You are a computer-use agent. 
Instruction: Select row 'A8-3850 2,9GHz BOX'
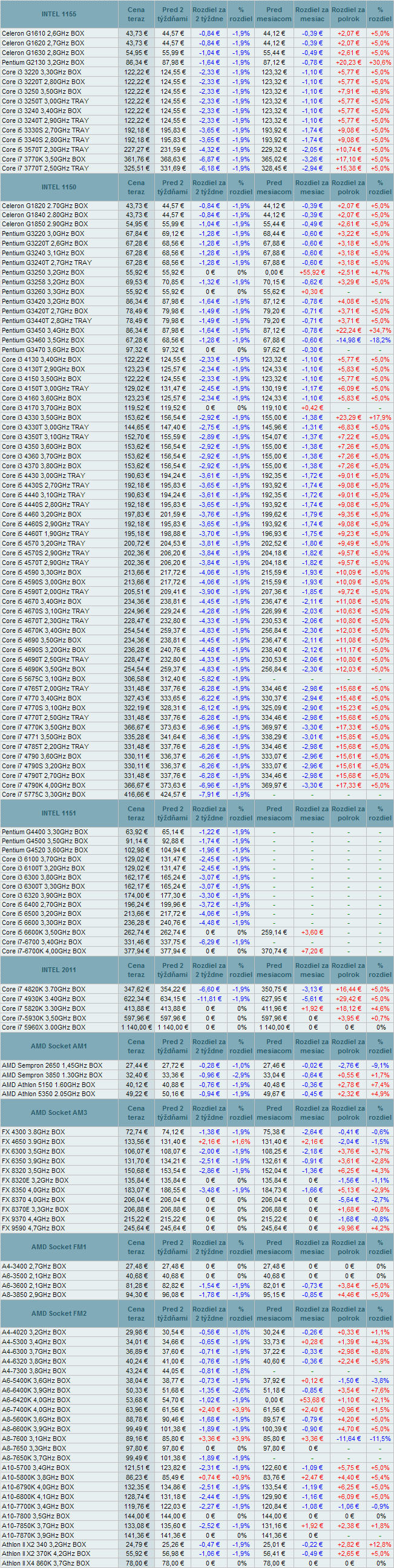click(197, 1295)
